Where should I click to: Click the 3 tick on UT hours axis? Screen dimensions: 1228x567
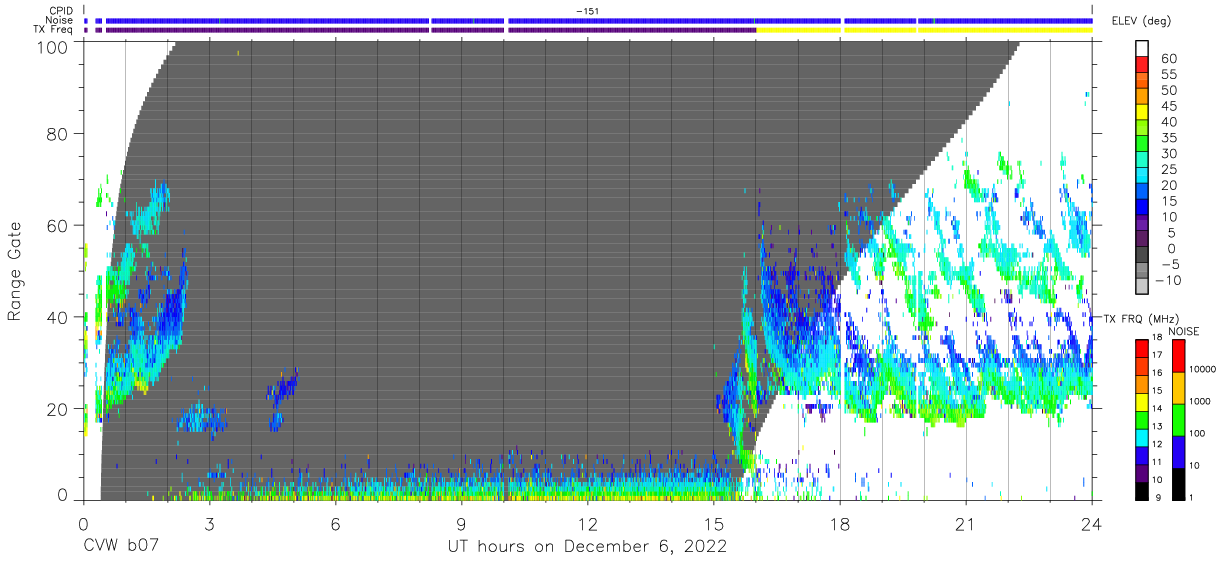click(209, 523)
